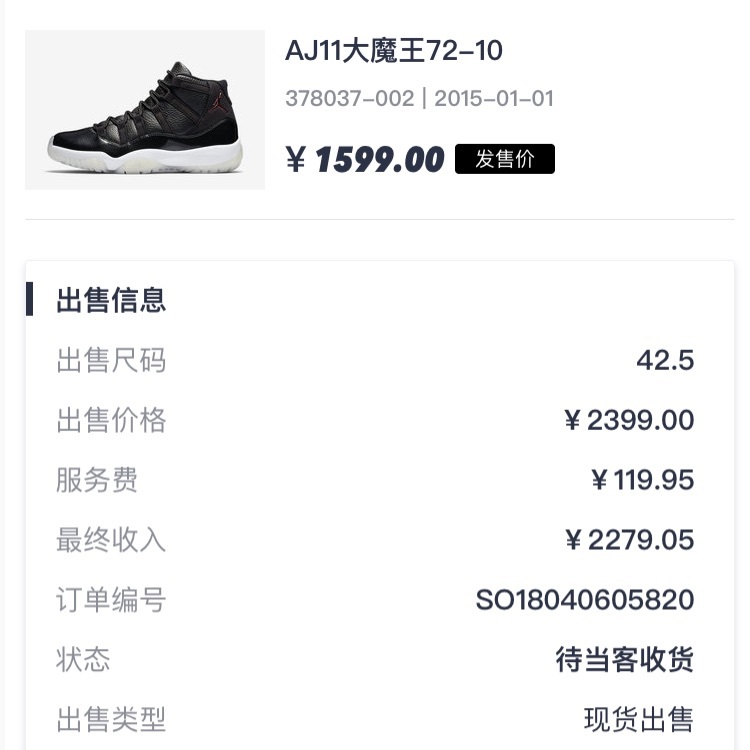Image resolution: width=750 pixels, height=750 pixels.
Task: Tap the product title AJ11大魔王72-10
Action: pyautogui.click(x=394, y=50)
